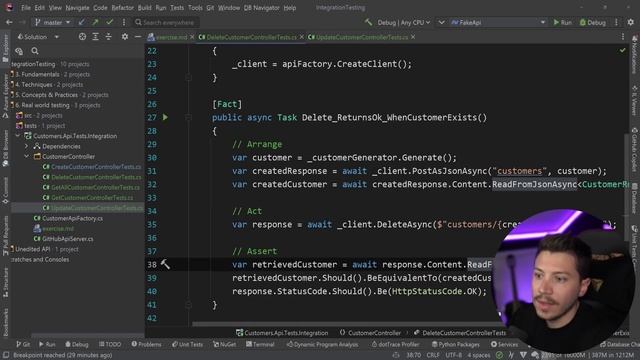The width and height of the screenshot is (640, 360).
Task: Click Customers.Api.Tests.Integration breadcrumb
Action: pos(282,333)
